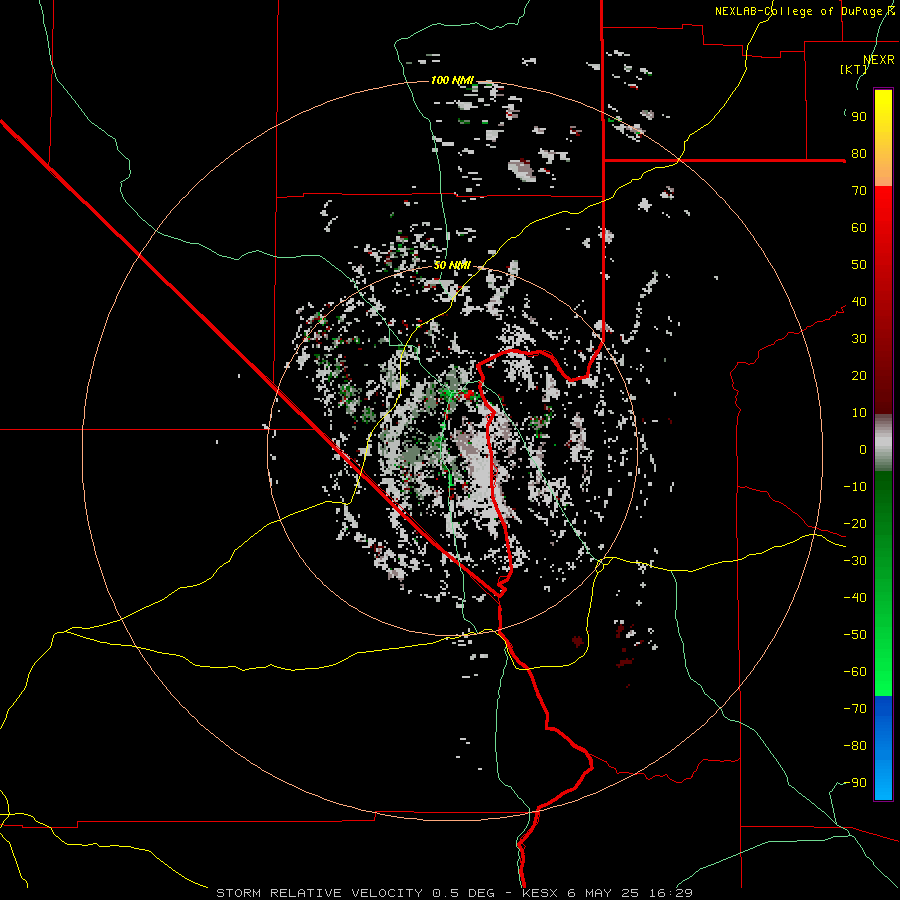The width and height of the screenshot is (900, 900).
Task: Click the 0 value on the velocity scale
Action: pyautogui.click(x=863, y=450)
